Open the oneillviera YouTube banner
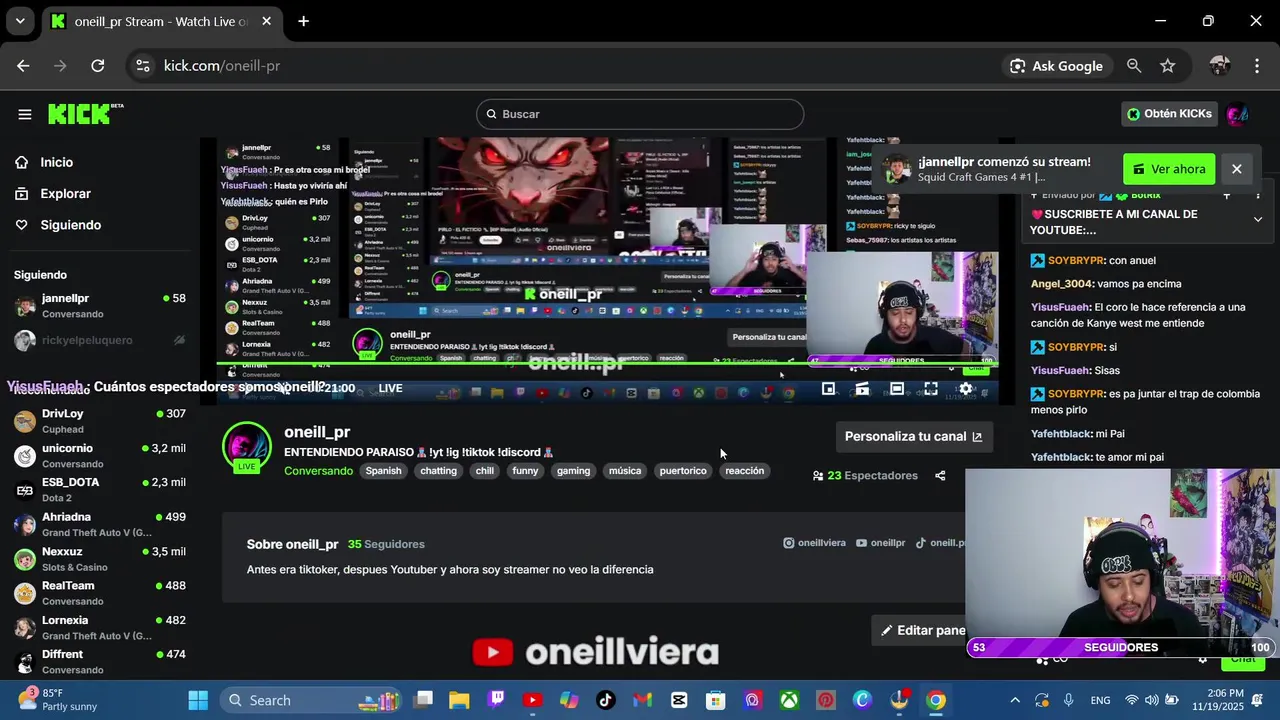The height and width of the screenshot is (720, 1280). (x=596, y=652)
